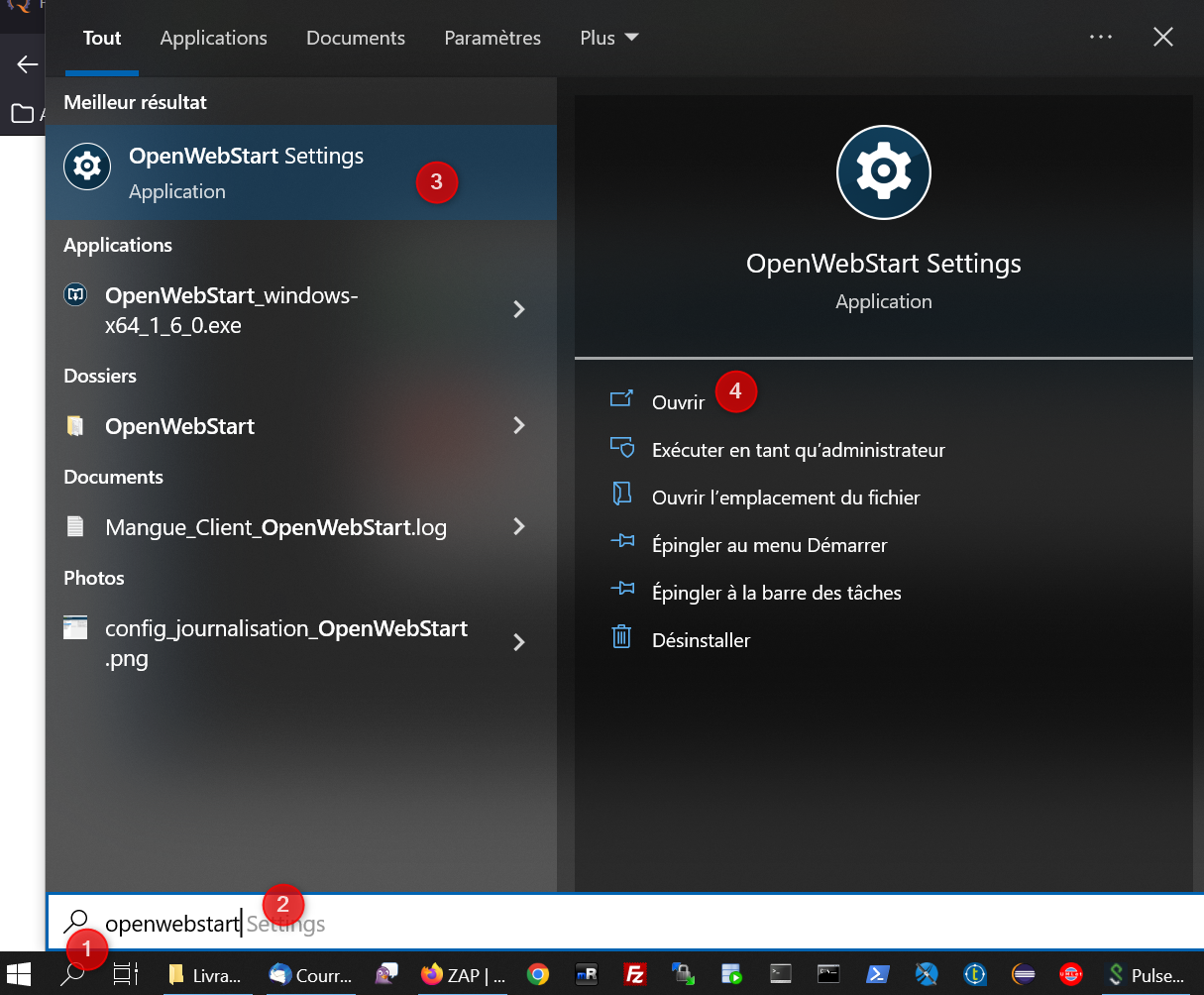Expand the OpenWebStart folder result arrow
The image size is (1204, 995).
(x=519, y=426)
